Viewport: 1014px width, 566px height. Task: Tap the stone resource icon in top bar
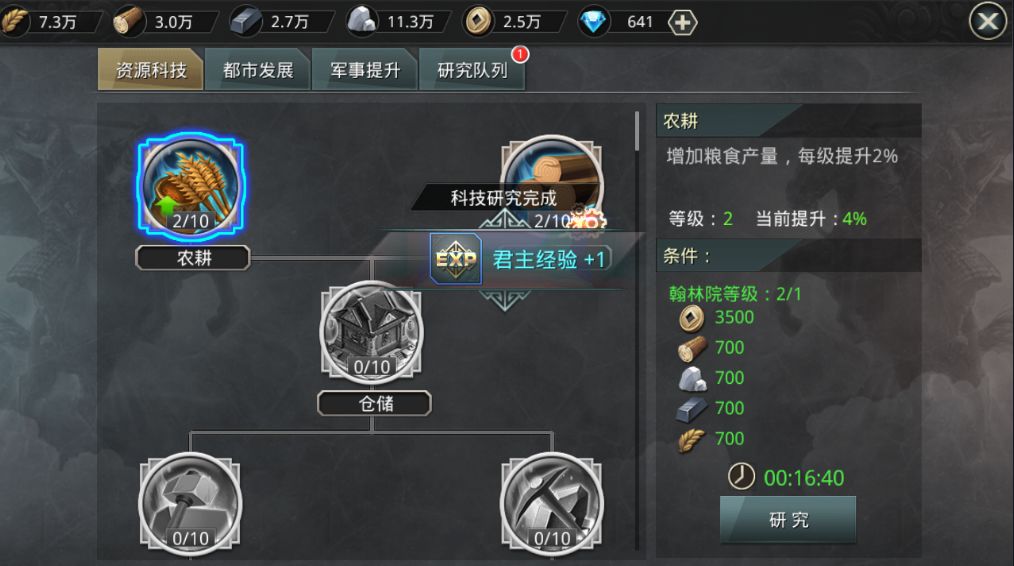tap(361, 21)
